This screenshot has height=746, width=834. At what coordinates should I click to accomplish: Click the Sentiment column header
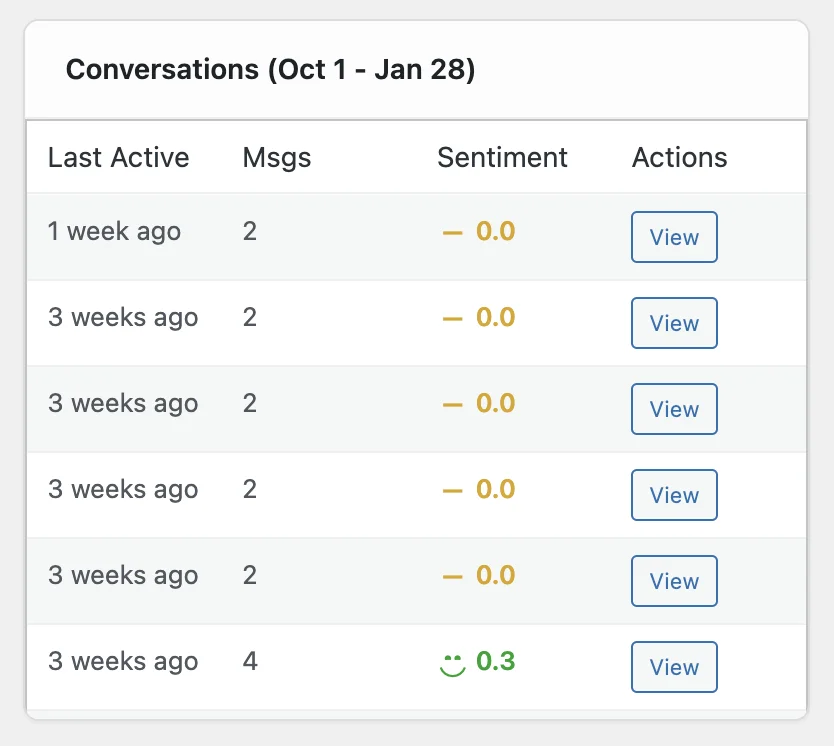click(x=502, y=158)
